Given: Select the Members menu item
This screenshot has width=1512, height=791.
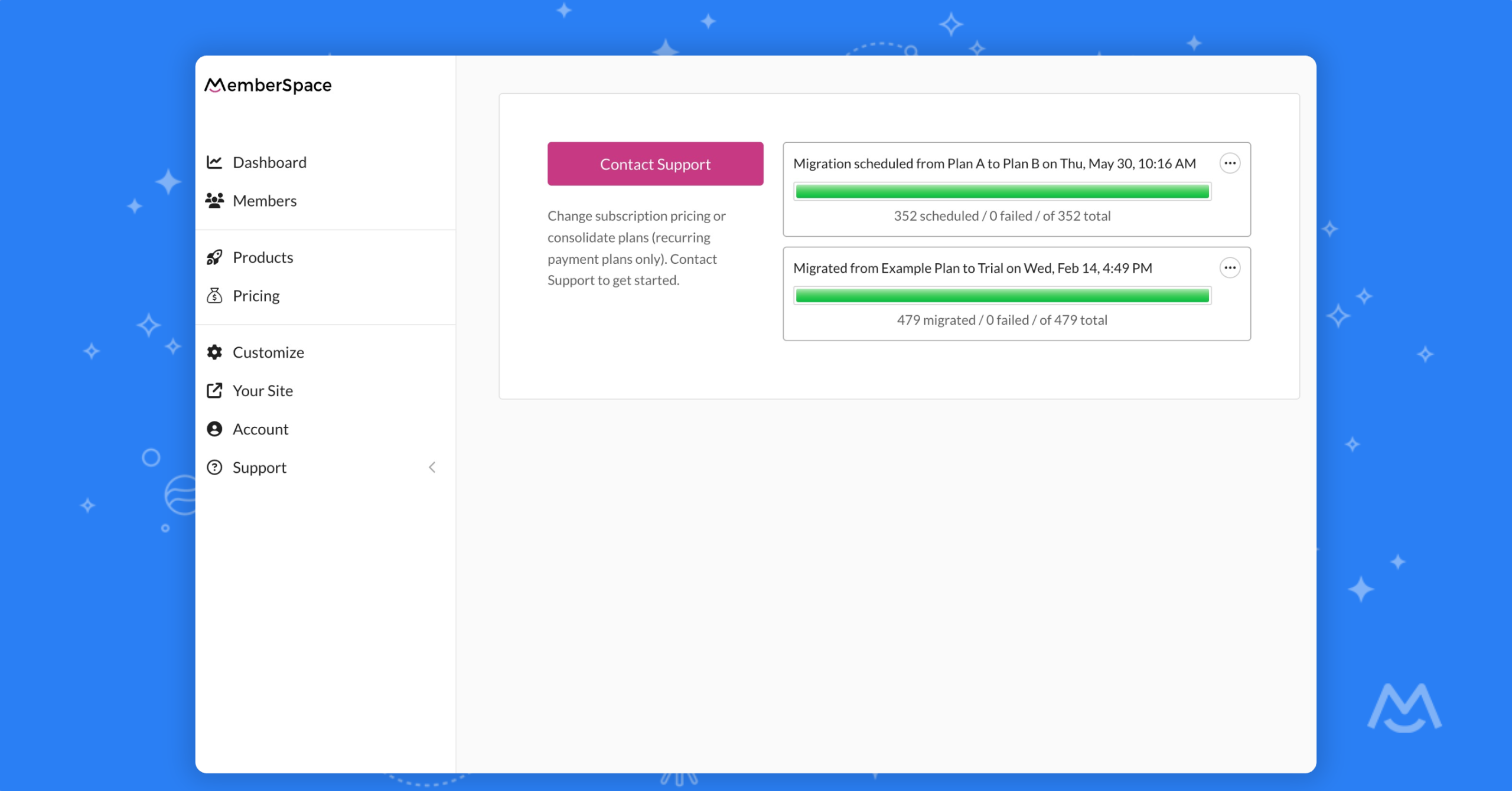Looking at the screenshot, I should pos(265,200).
